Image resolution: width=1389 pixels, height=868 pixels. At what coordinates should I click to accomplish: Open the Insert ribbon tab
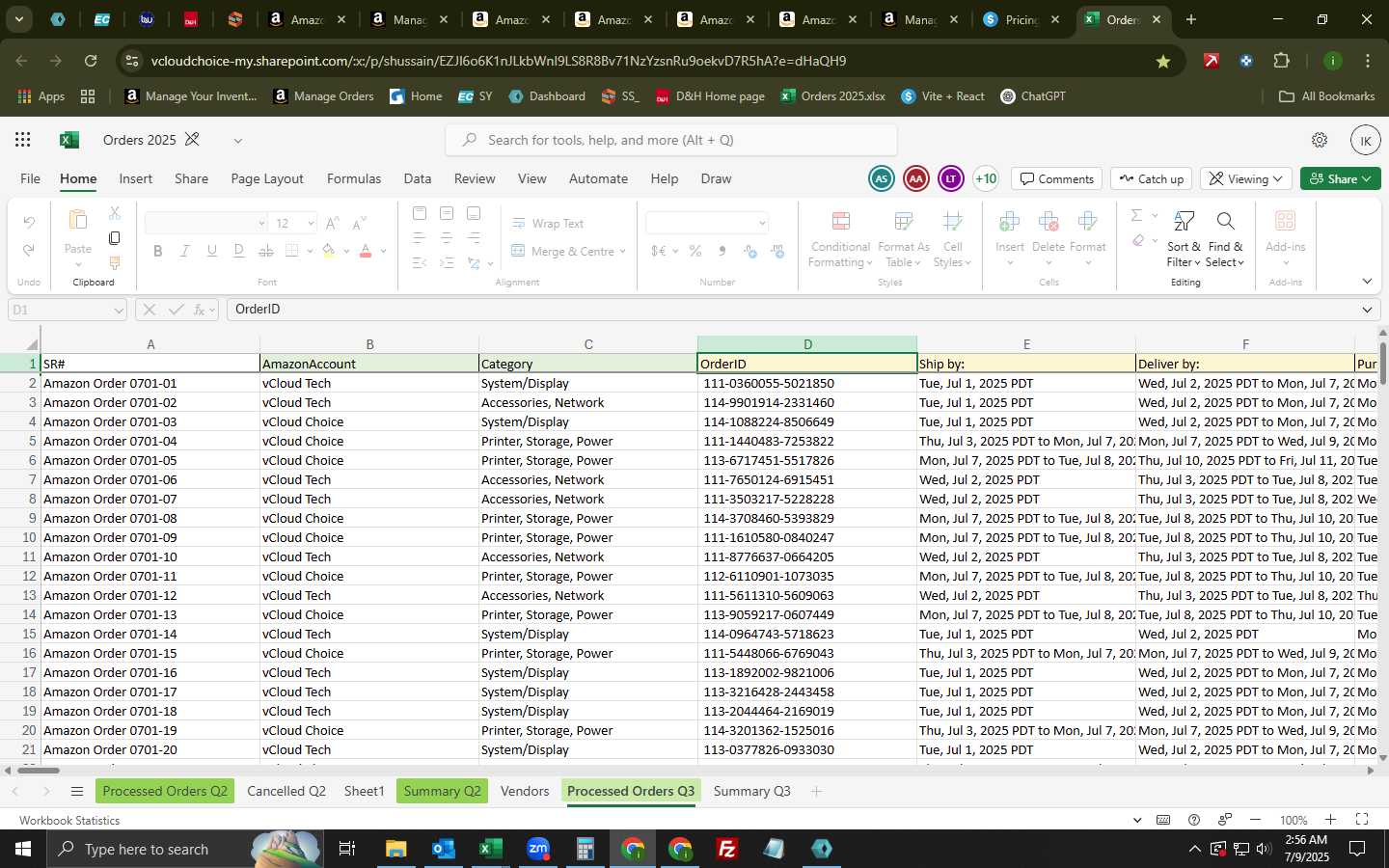pos(136,178)
